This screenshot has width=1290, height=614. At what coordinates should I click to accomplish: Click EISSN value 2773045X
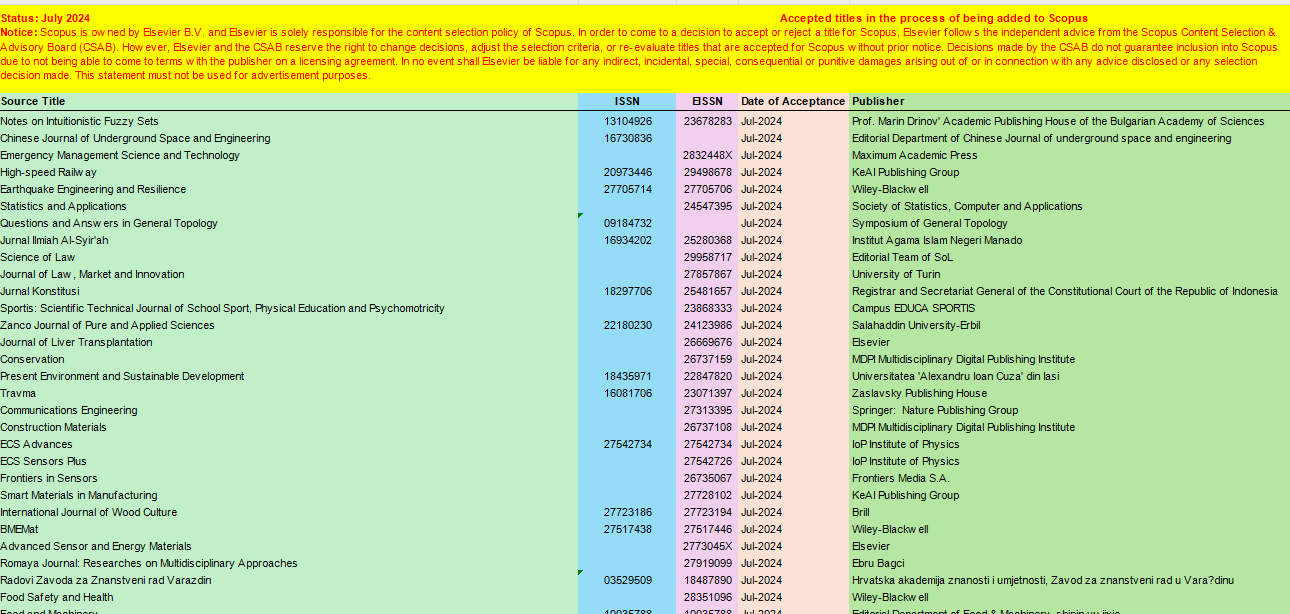point(707,546)
